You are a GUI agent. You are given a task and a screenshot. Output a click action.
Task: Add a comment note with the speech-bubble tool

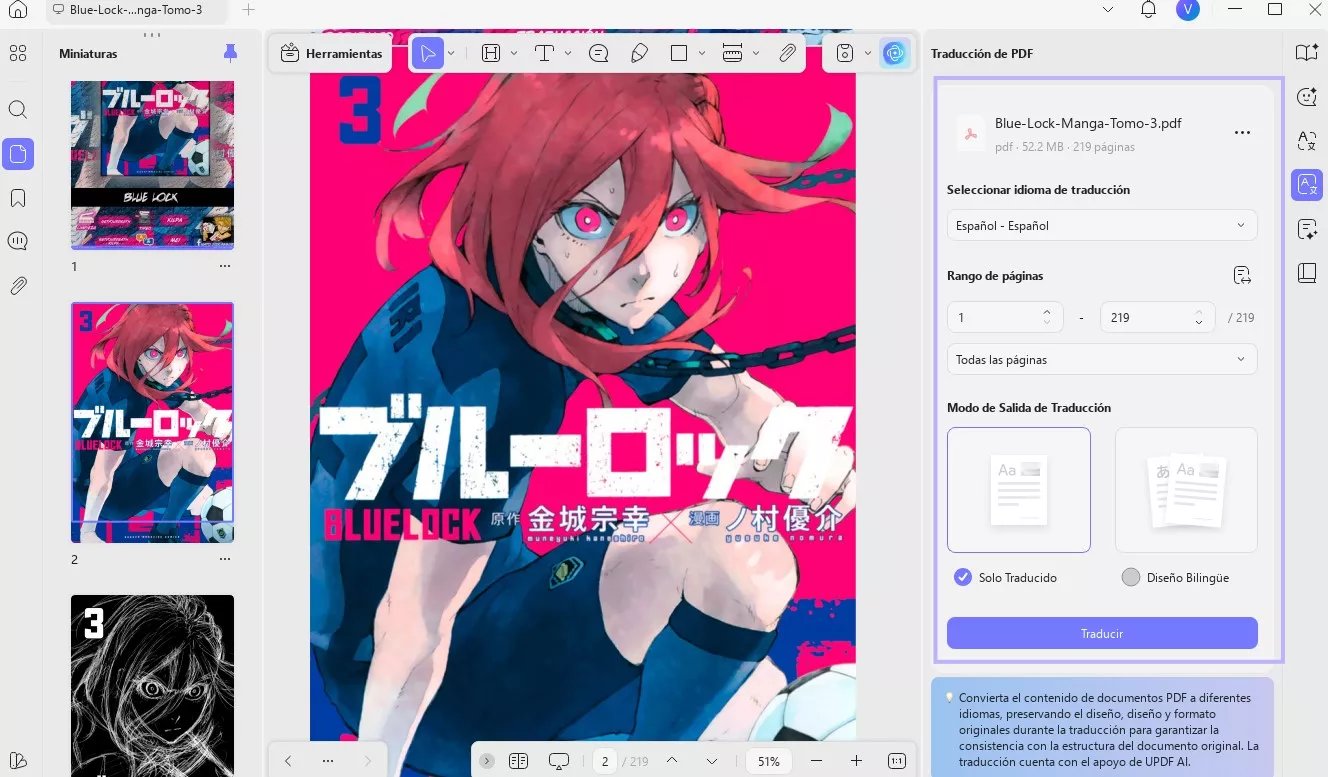[x=599, y=53]
